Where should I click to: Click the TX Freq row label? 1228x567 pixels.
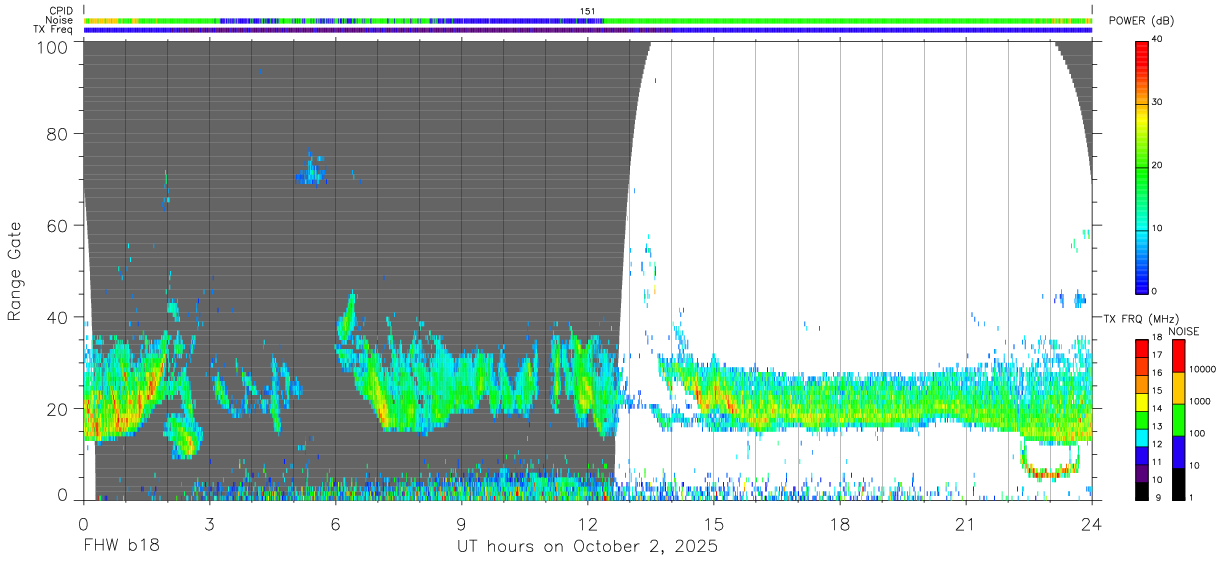click(x=53, y=30)
